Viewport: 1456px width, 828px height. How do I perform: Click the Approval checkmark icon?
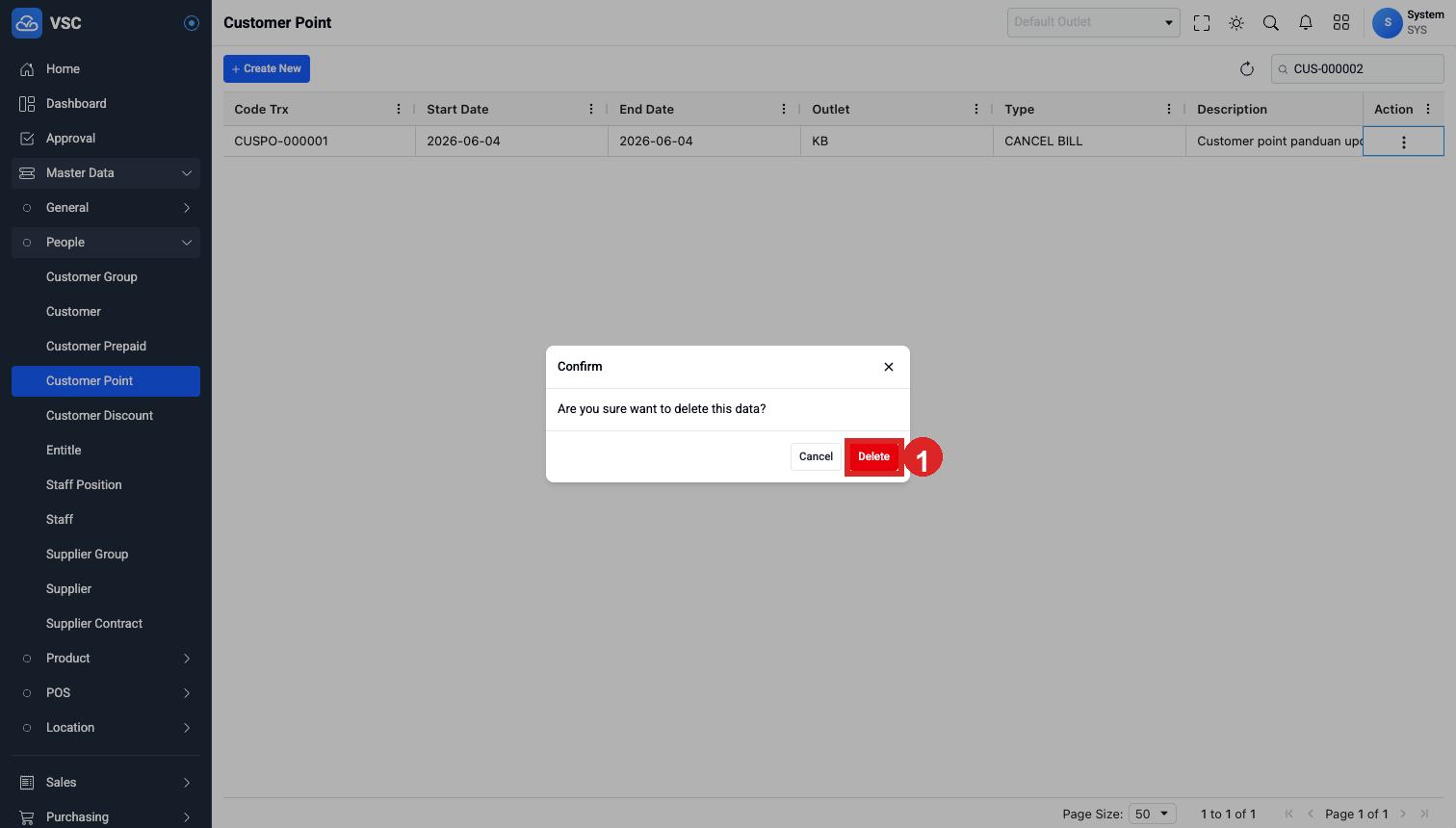27,139
